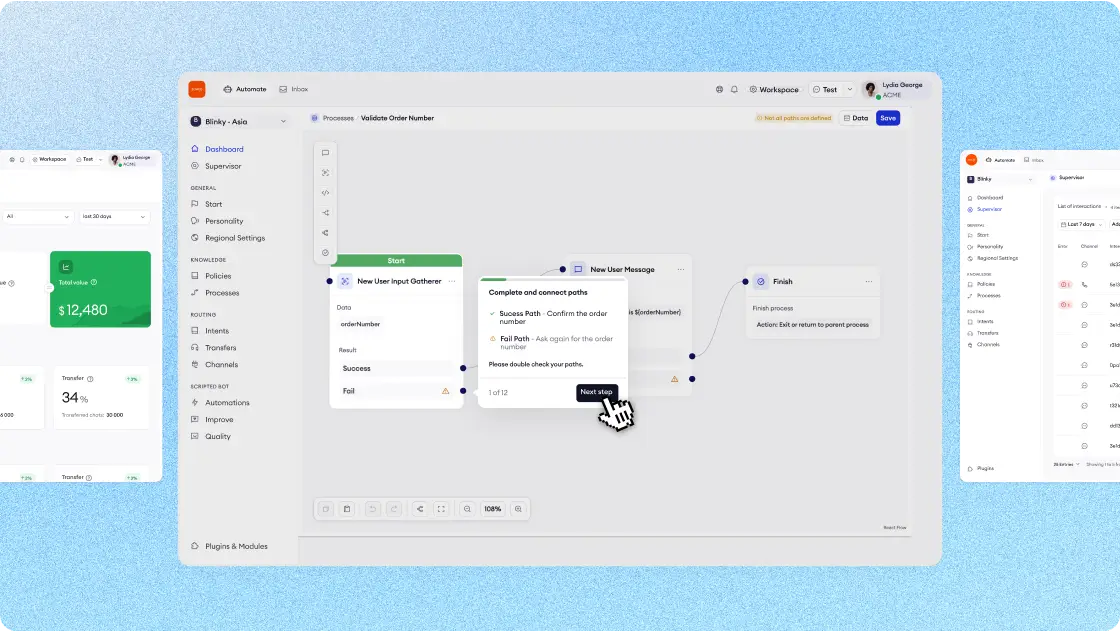Image resolution: width=1120 pixels, height=631 pixels.
Task: Click the fit-to-screen icon in the bottom toolbar
Action: [441, 509]
